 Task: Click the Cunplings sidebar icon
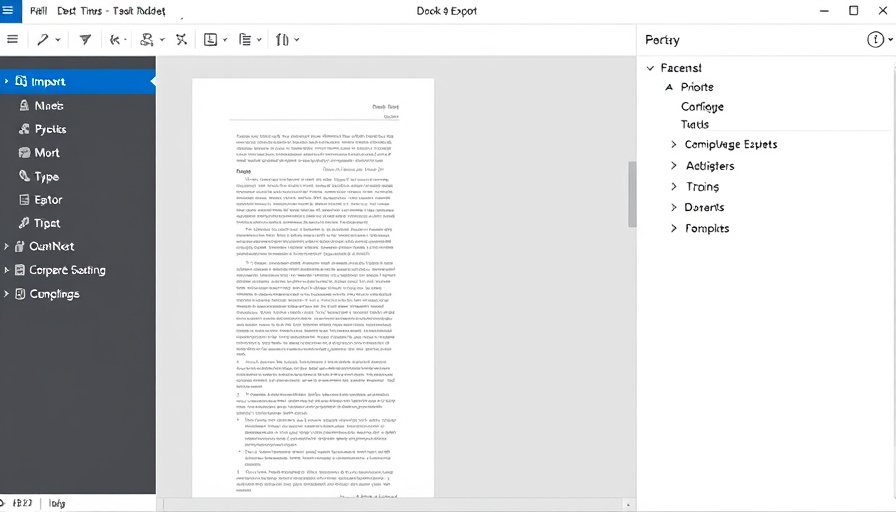19,294
